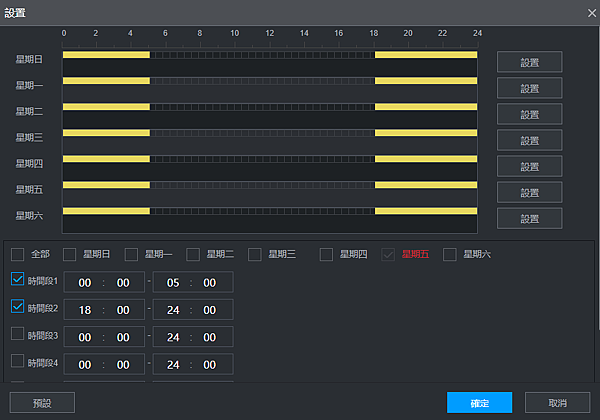Click 星期六 morning yellow timeline segment
The image size is (600, 420).
[x=106, y=211]
